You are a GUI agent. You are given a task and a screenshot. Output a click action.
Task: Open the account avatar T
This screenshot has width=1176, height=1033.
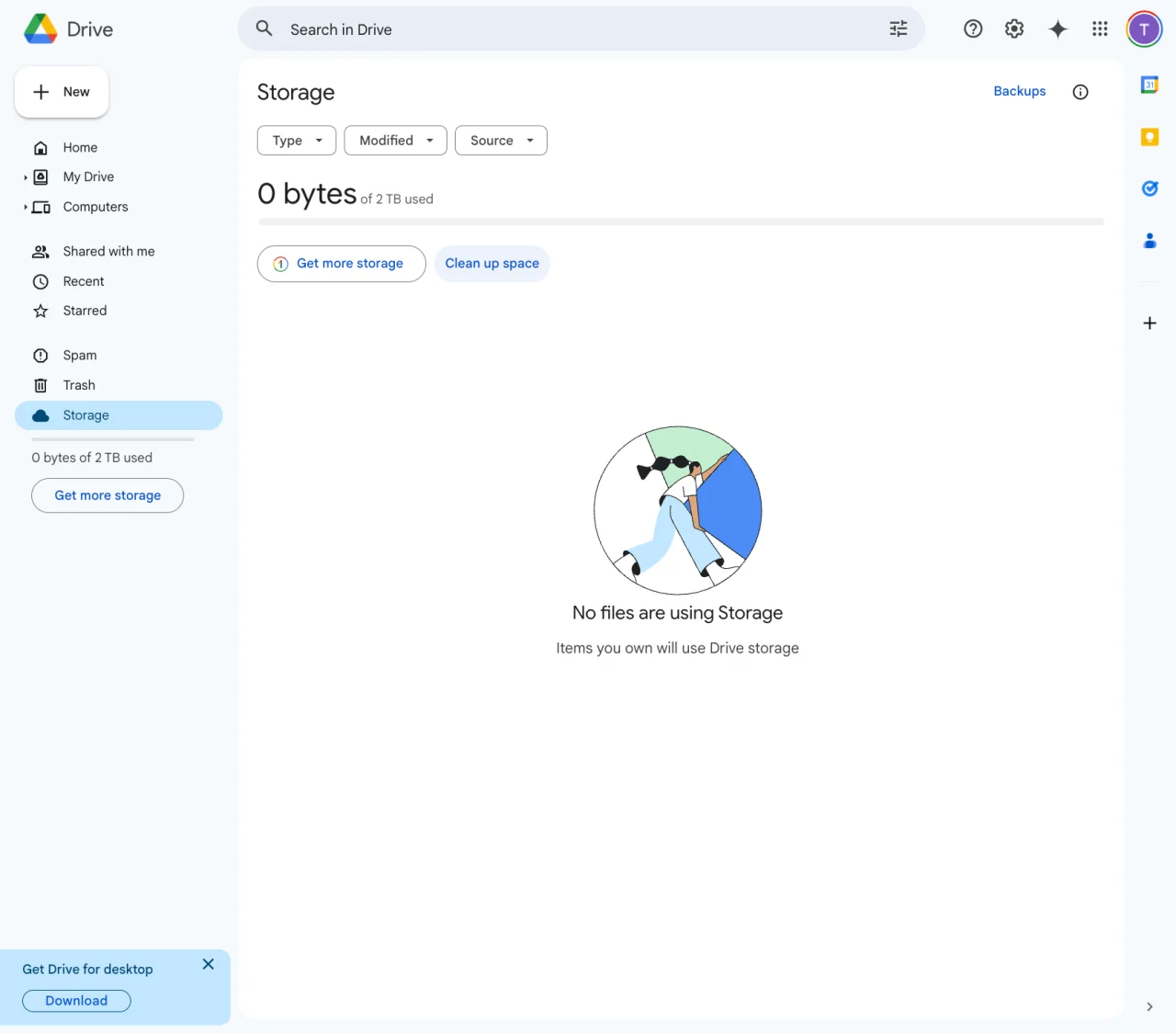click(x=1144, y=29)
